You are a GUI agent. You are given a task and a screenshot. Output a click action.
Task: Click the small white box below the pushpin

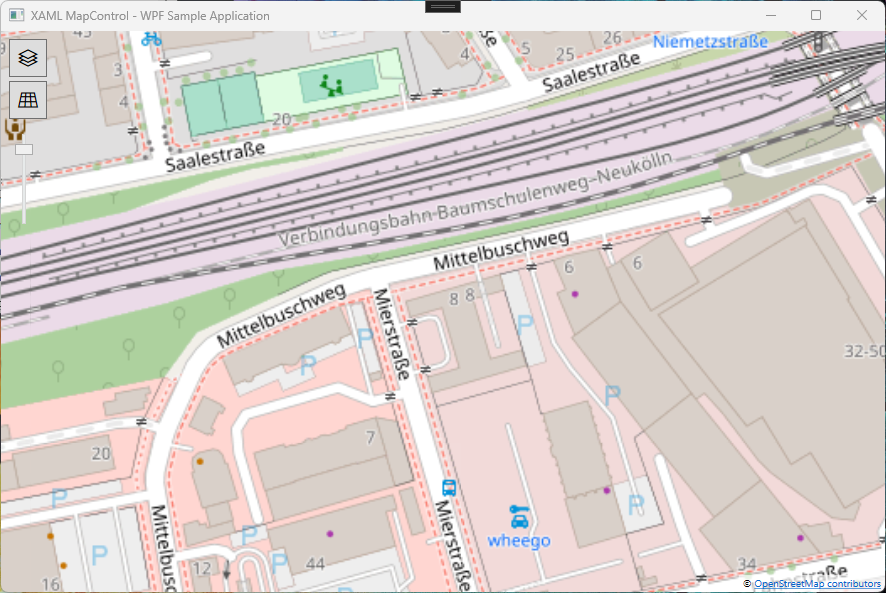point(22,149)
